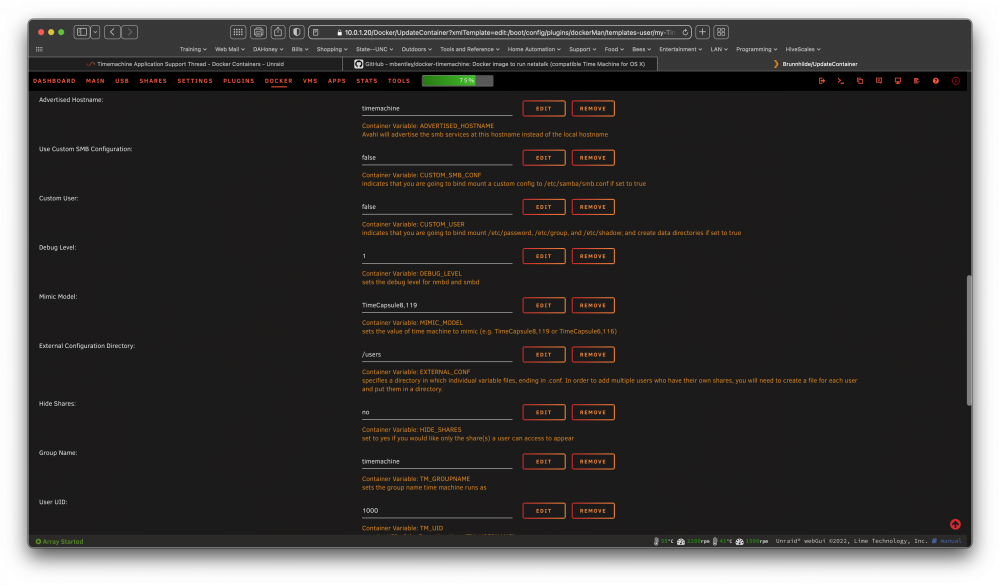Switch to the GitHub docker-timemachine tab

500,64
